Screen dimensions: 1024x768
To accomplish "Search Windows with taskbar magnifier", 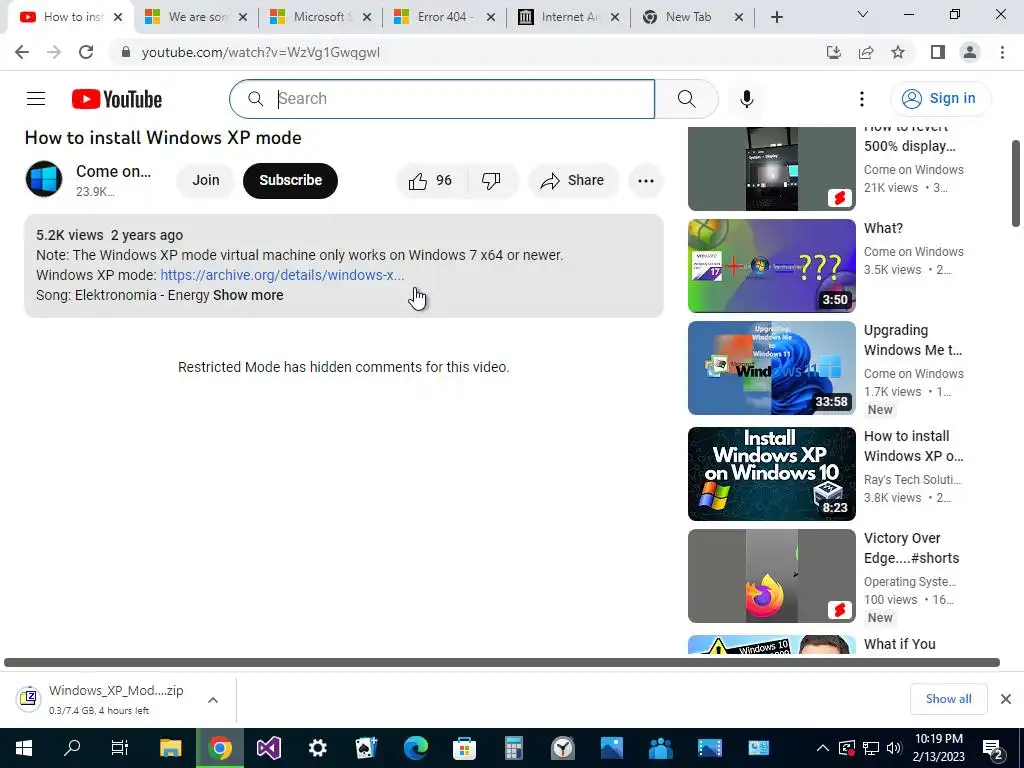I will tap(72, 748).
